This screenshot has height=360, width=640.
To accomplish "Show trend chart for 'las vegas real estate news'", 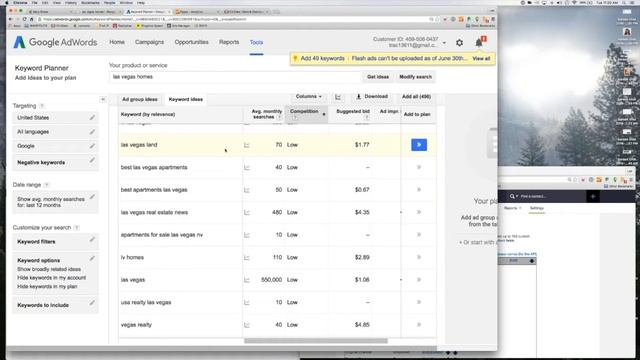I will tap(247, 213).
